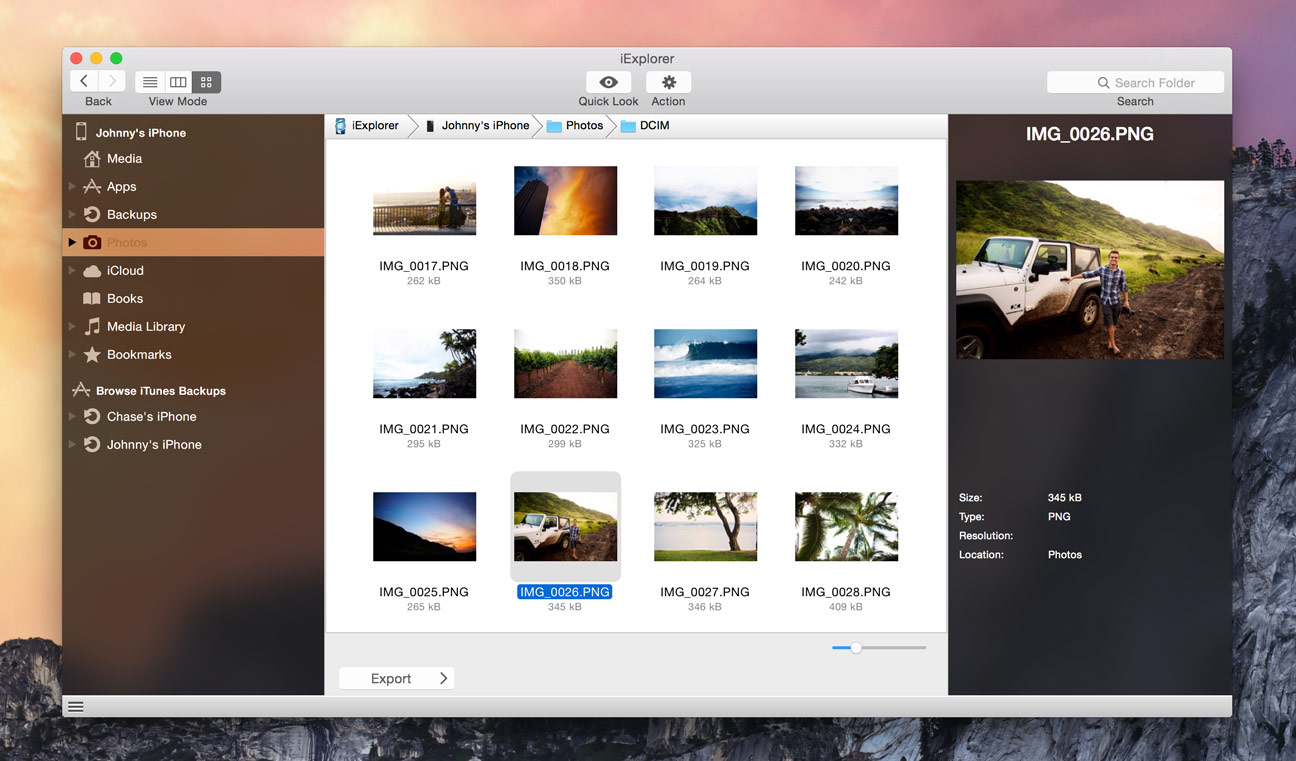
Task: Open Johnny's iPhone backup icon under iTunes Backups
Action: click(x=92, y=445)
